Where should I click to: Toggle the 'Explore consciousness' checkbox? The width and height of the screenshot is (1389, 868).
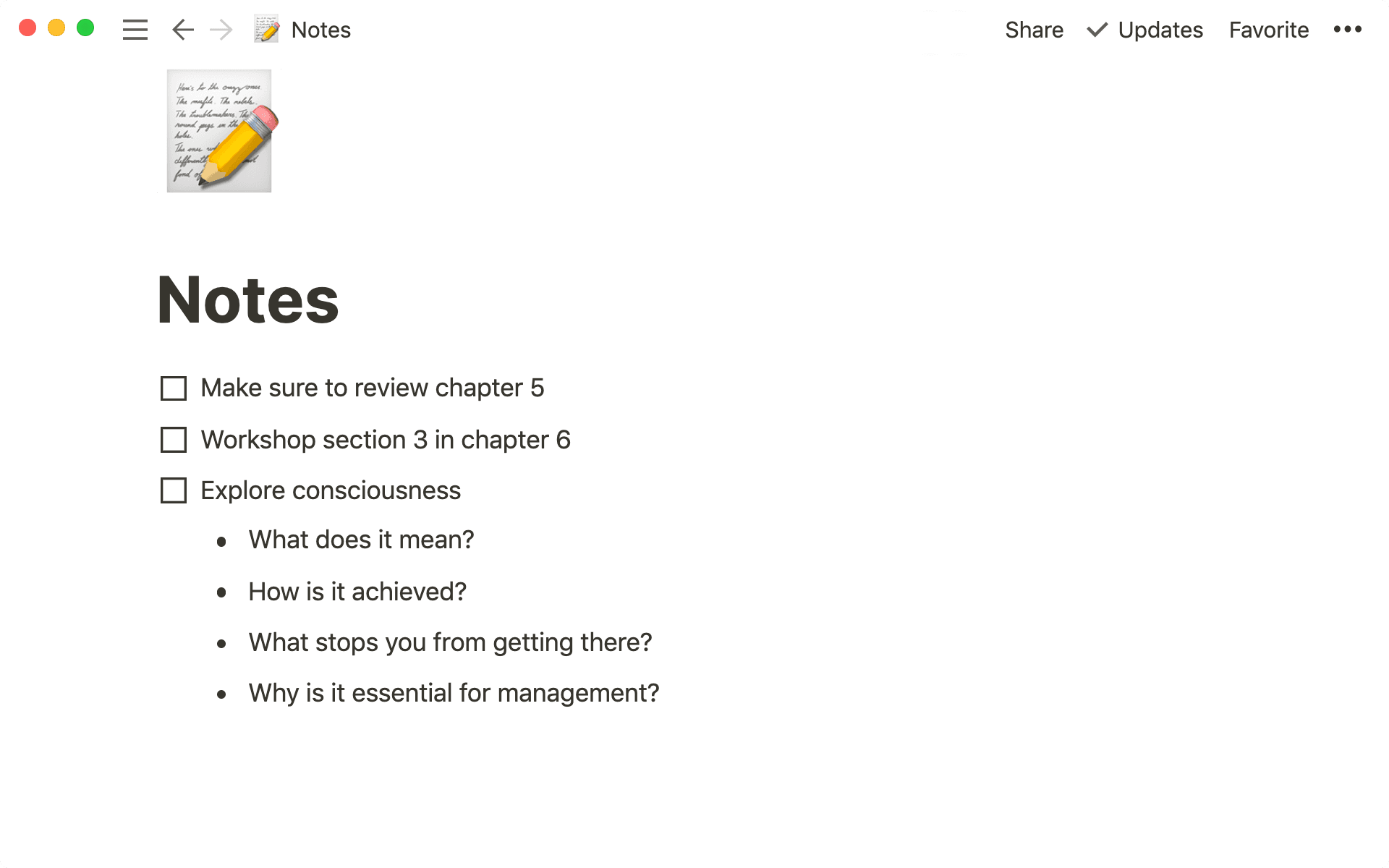[x=174, y=490]
